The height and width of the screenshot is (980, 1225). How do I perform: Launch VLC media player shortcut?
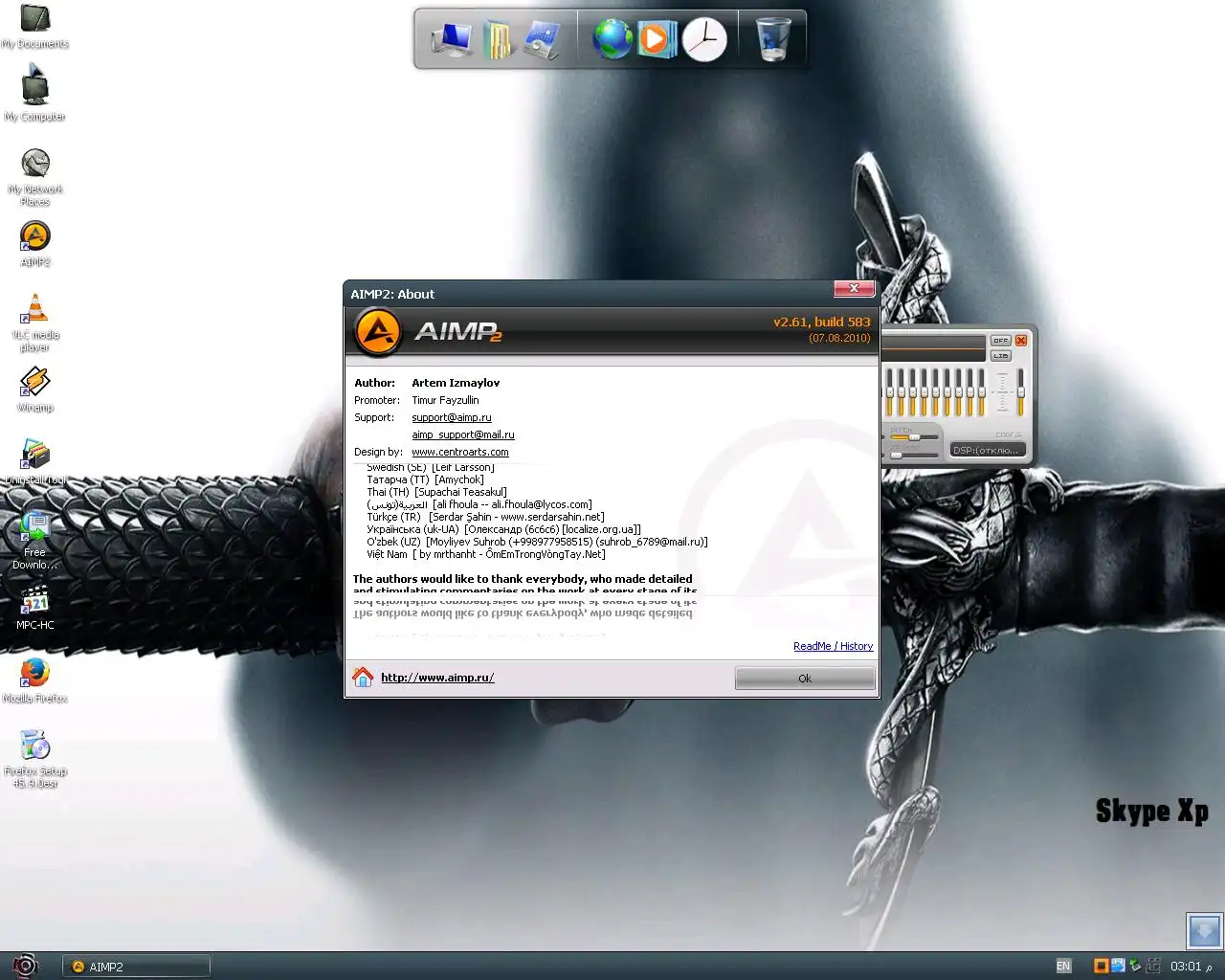tap(35, 323)
